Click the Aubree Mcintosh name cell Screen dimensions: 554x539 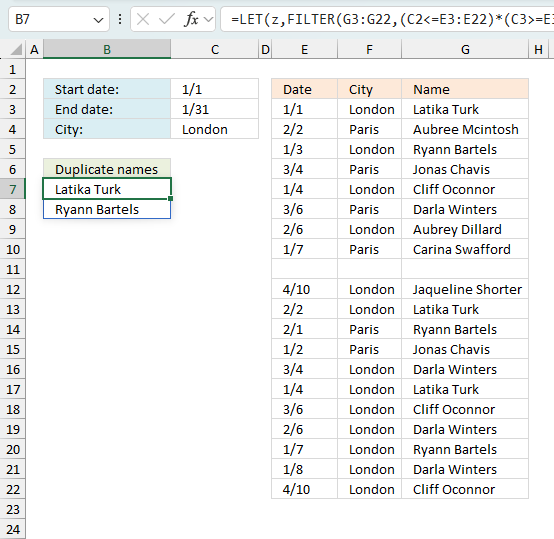click(465, 130)
